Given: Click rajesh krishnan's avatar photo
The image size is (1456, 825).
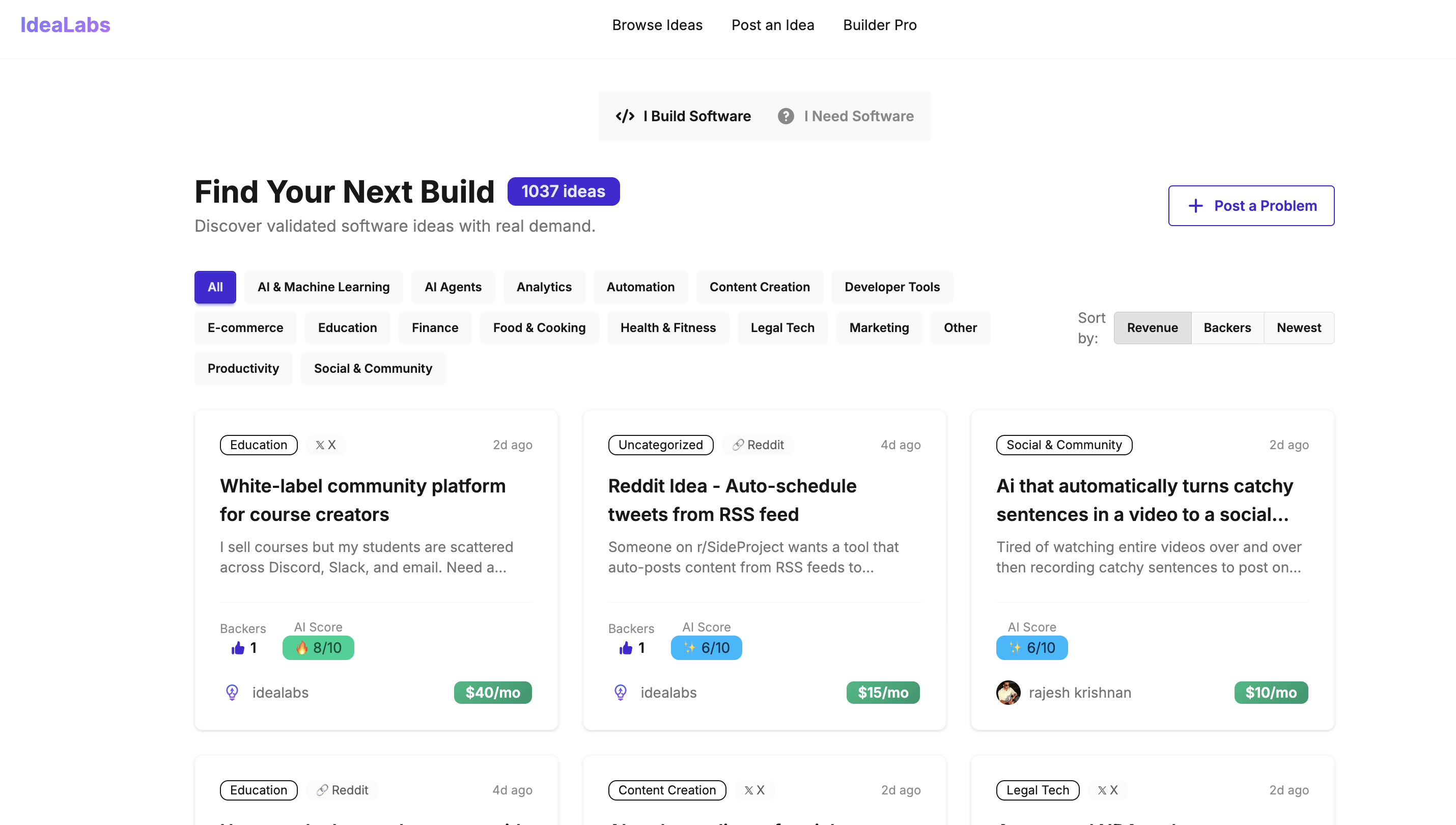Looking at the screenshot, I should (x=1008, y=692).
